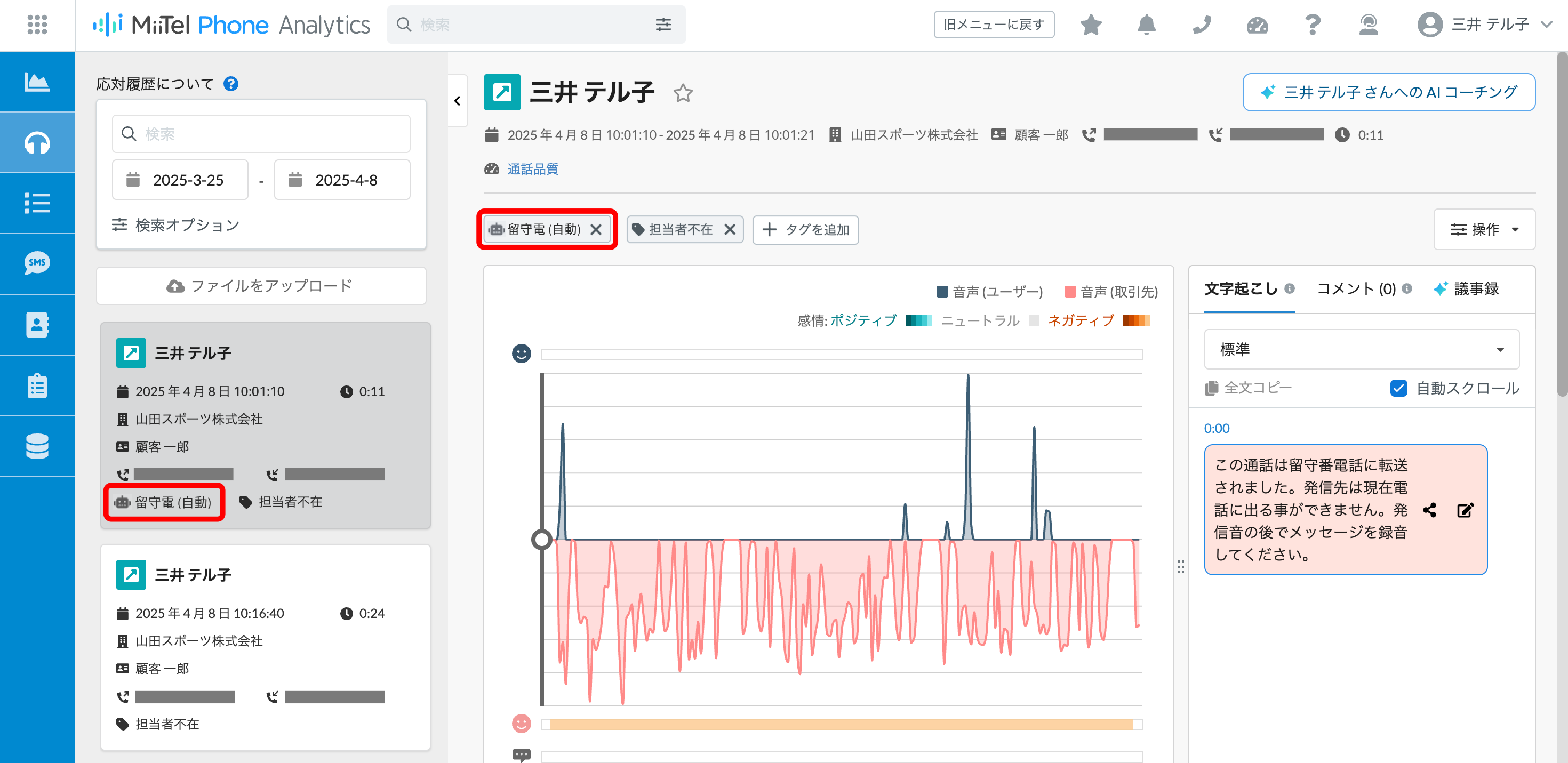The height and width of the screenshot is (763, 1568).
Task: Open the list sidebar icon
Action: (37, 203)
